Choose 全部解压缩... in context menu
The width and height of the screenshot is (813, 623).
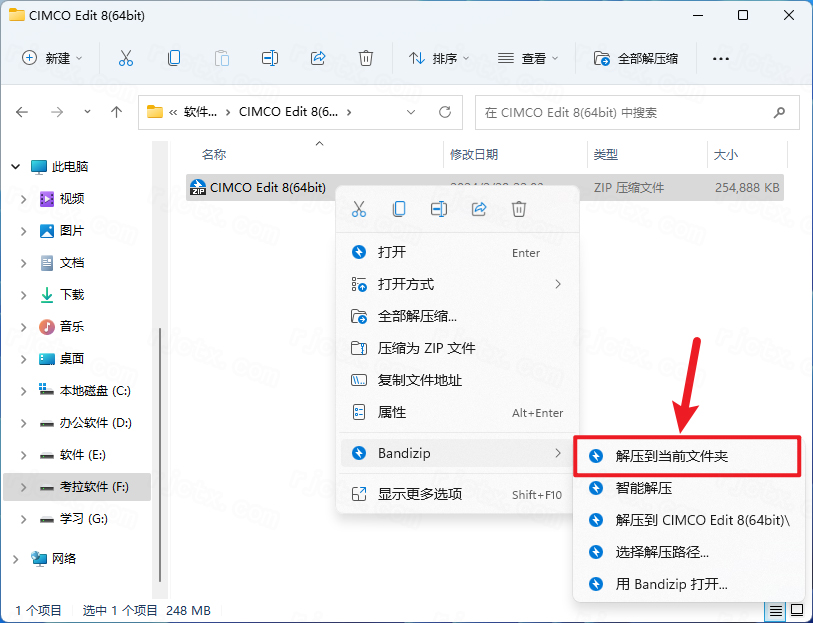457,316
